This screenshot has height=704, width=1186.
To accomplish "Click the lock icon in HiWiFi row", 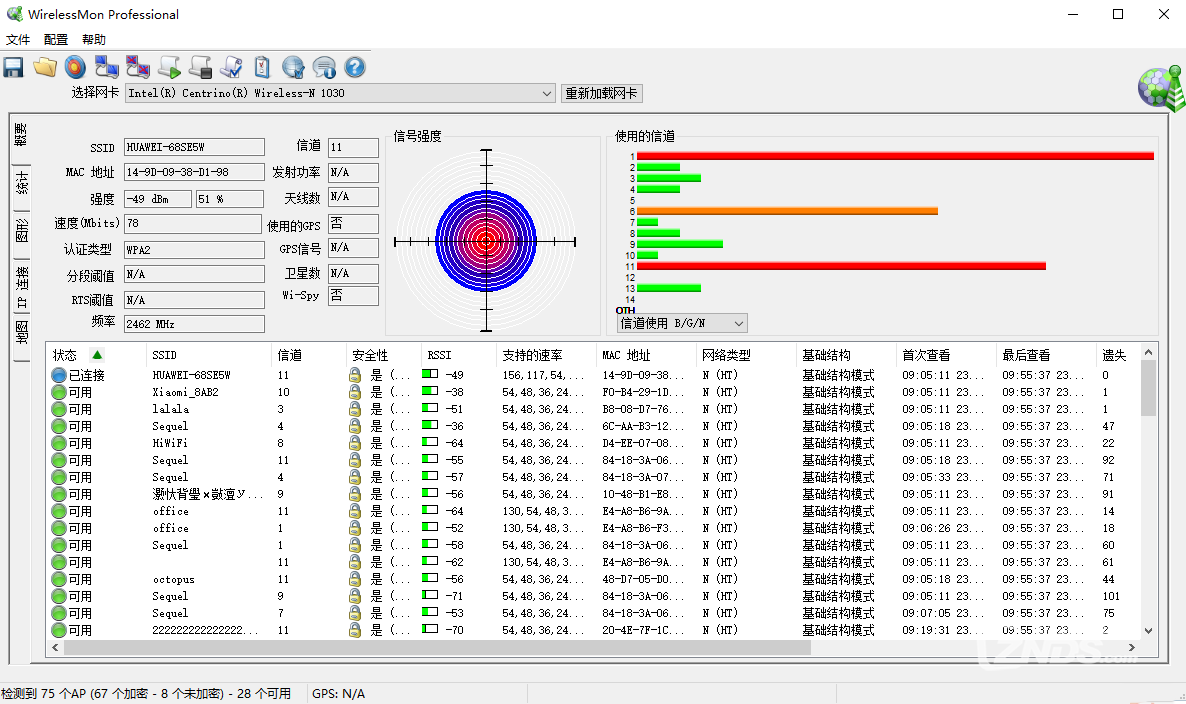I will tap(355, 443).
